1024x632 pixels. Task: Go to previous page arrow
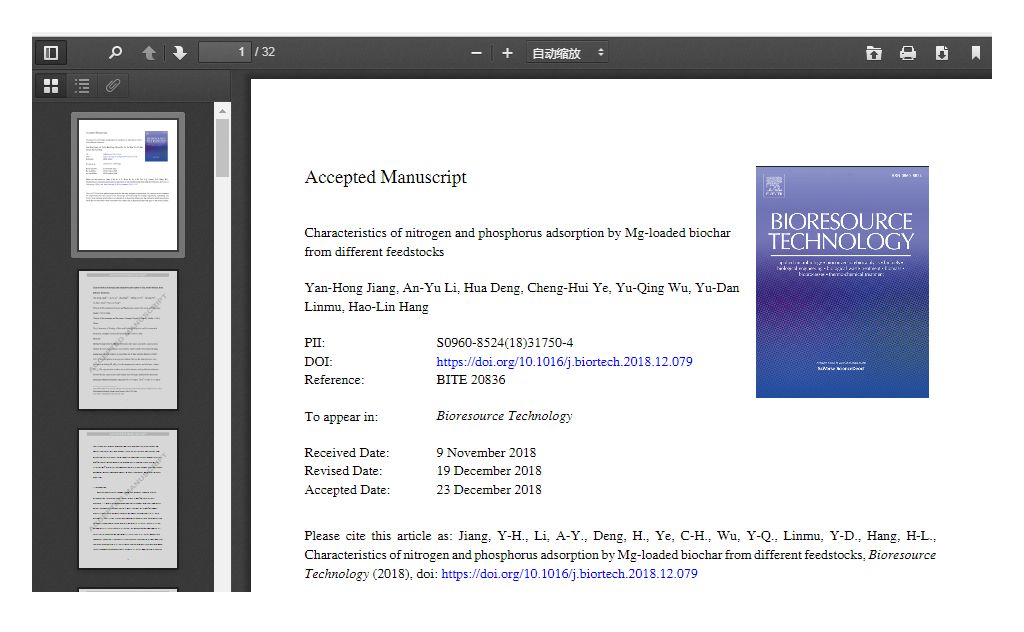click(149, 53)
